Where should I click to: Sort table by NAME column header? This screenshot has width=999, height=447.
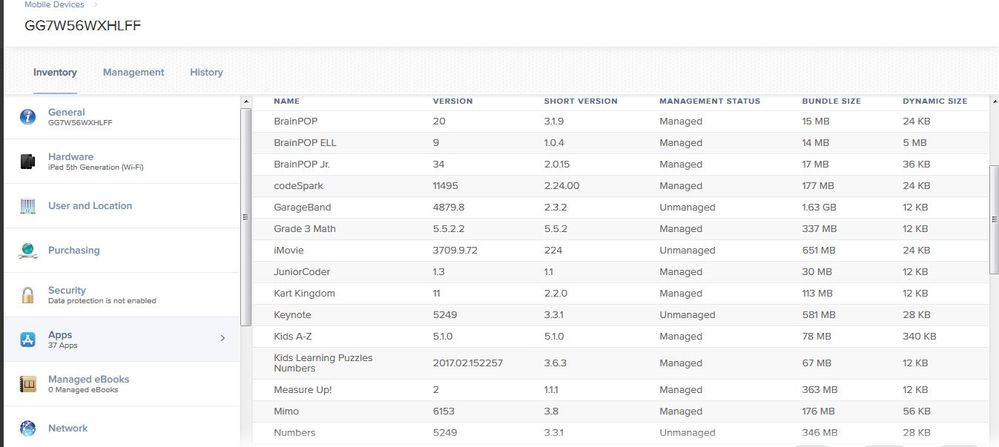pos(286,101)
